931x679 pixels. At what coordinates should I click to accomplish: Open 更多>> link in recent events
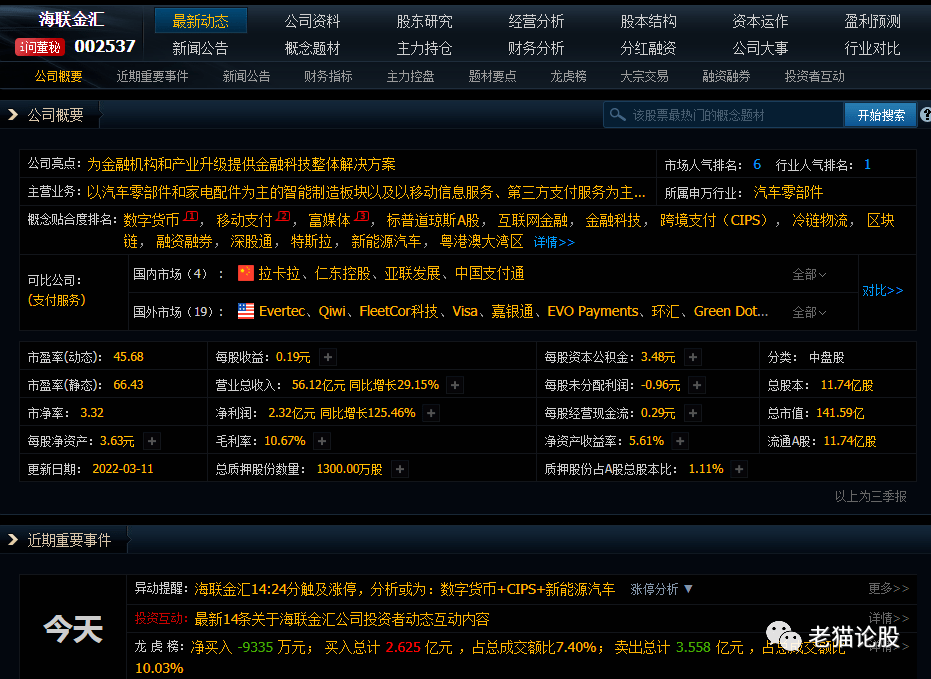888,588
